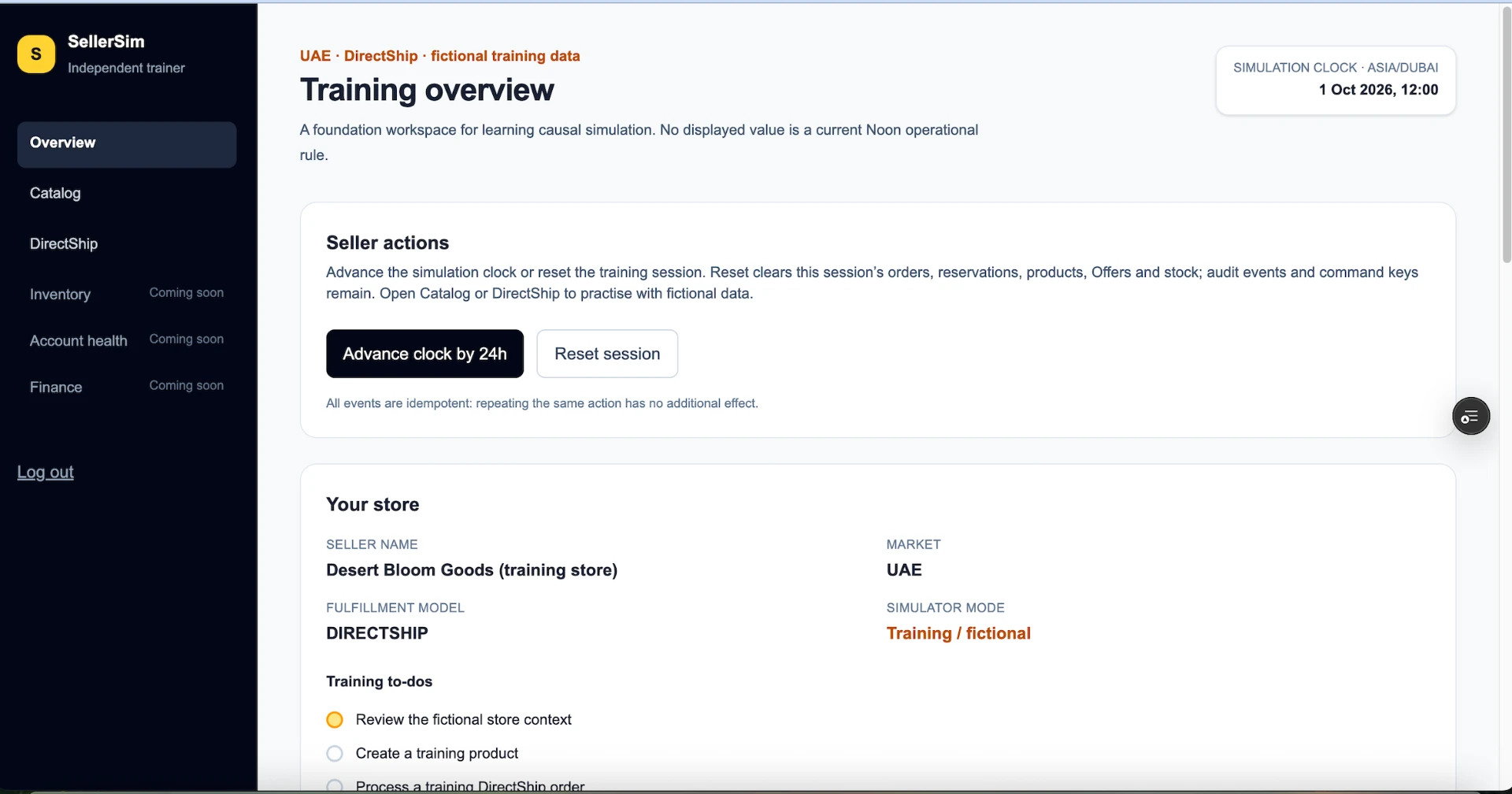Select Inventory in the sidebar
Screen dimensions: 1512x794
[x=60, y=294]
